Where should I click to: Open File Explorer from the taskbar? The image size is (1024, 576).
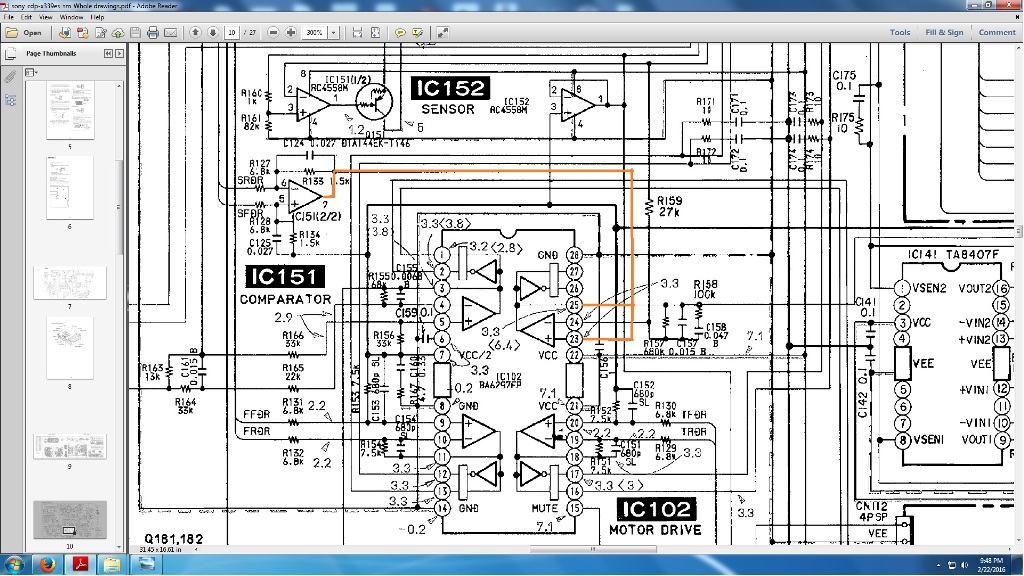click(x=112, y=564)
